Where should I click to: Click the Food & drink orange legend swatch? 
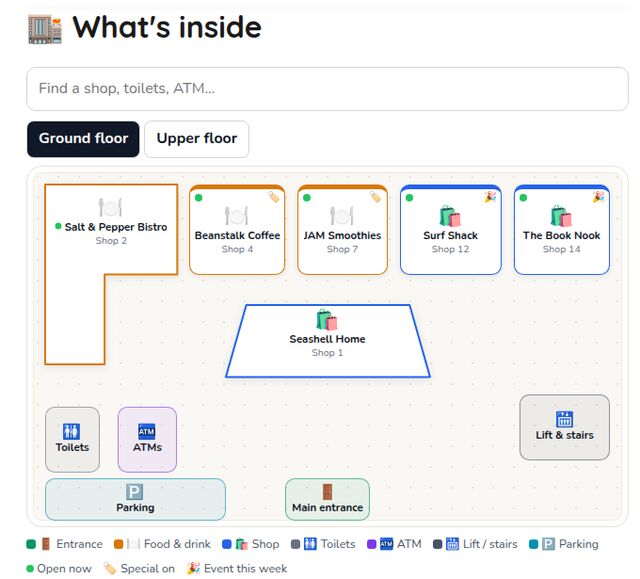(118, 544)
